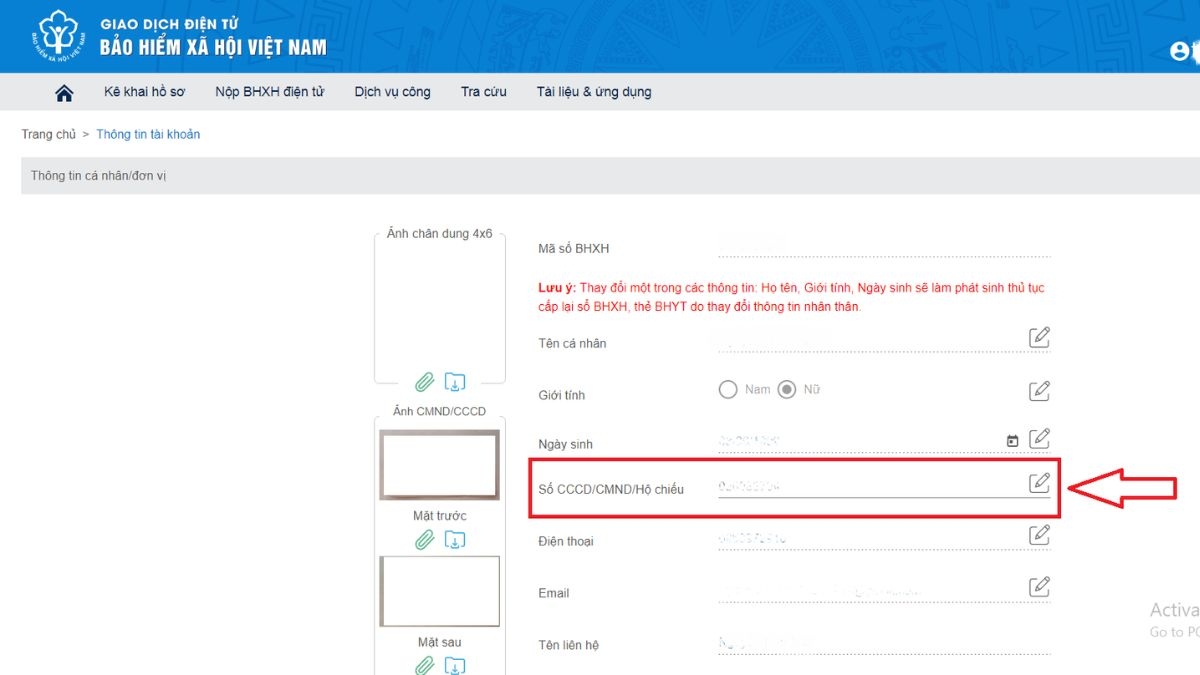Download the Mặt trước ID image
The height and width of the screenshot is (675, 1200).
click(x=455, y=540)
